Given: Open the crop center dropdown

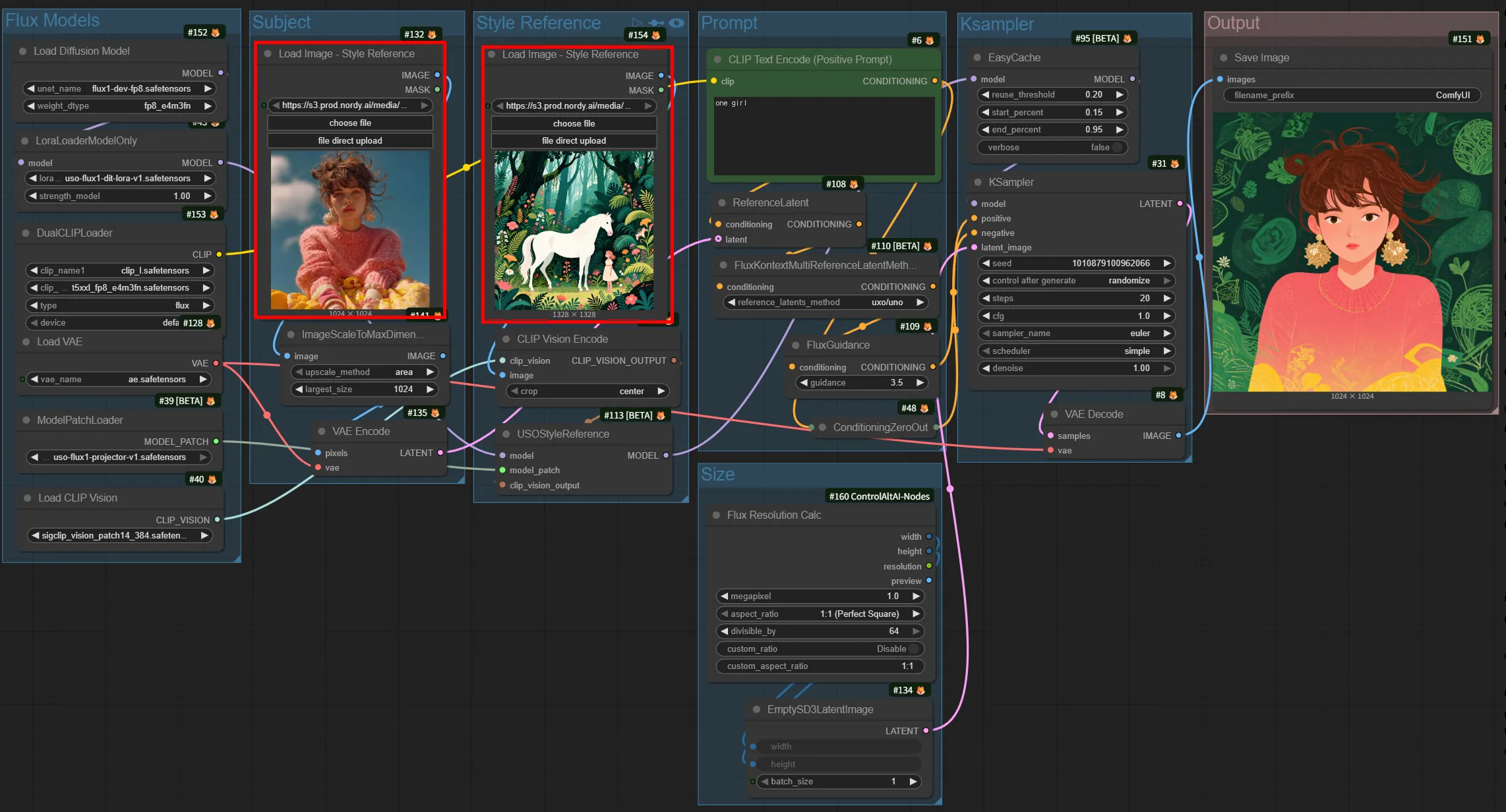Looking at the screenshot, I should tap(588, 391).
